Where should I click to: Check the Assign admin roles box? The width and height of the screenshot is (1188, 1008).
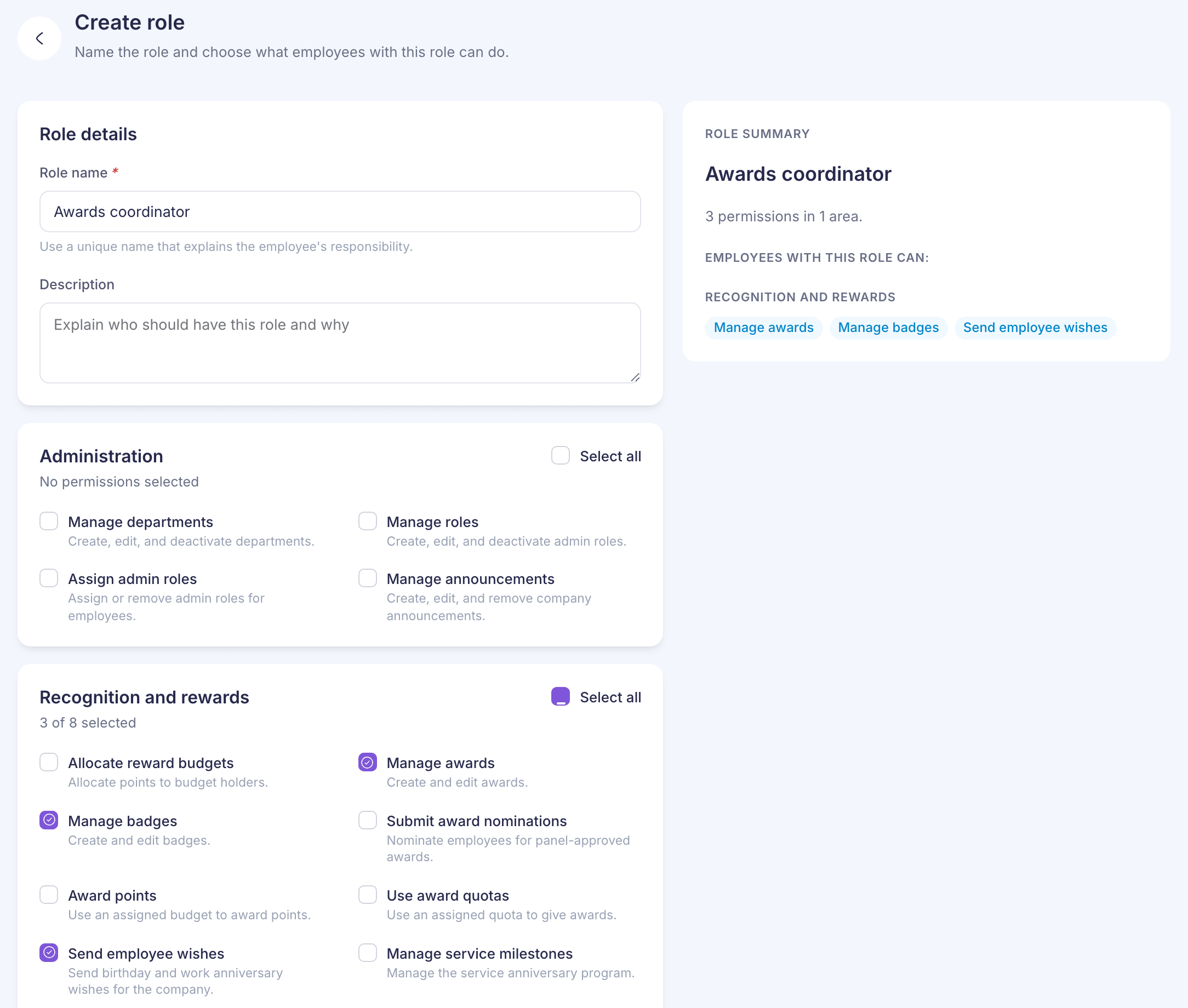pyautogui.click(x=49, y=578)
